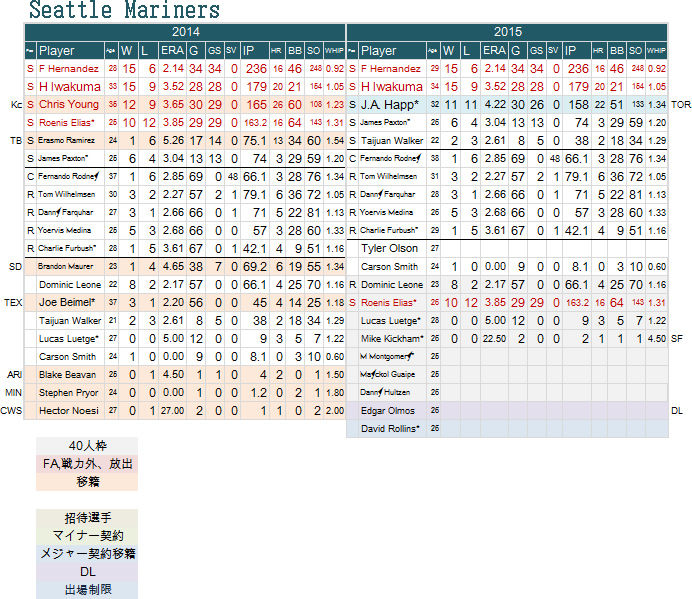Click Taijuan Walker in the 2014 table

[70, 320]
